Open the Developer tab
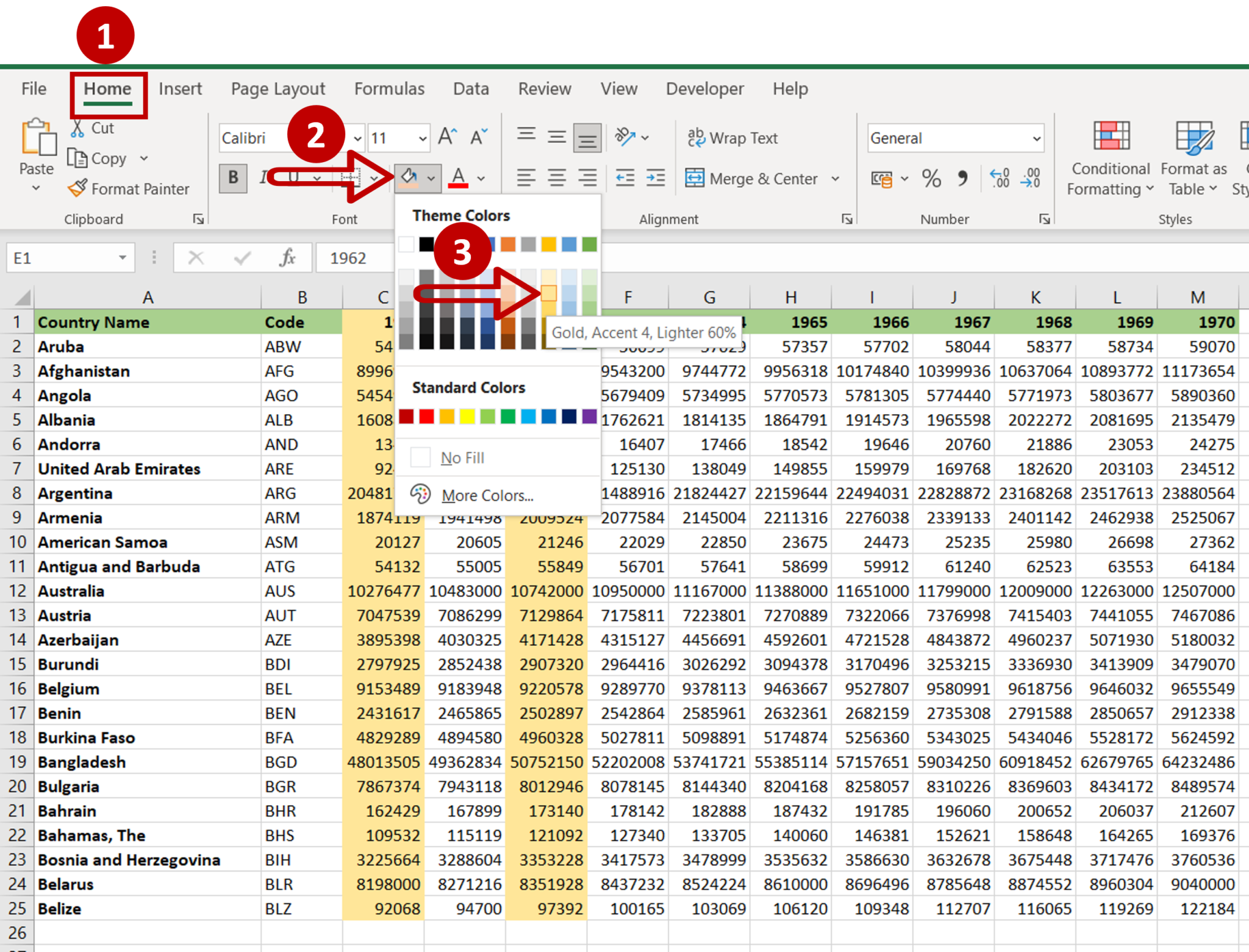The width and height of the screenshot is (1249, 952). (704, 88)
